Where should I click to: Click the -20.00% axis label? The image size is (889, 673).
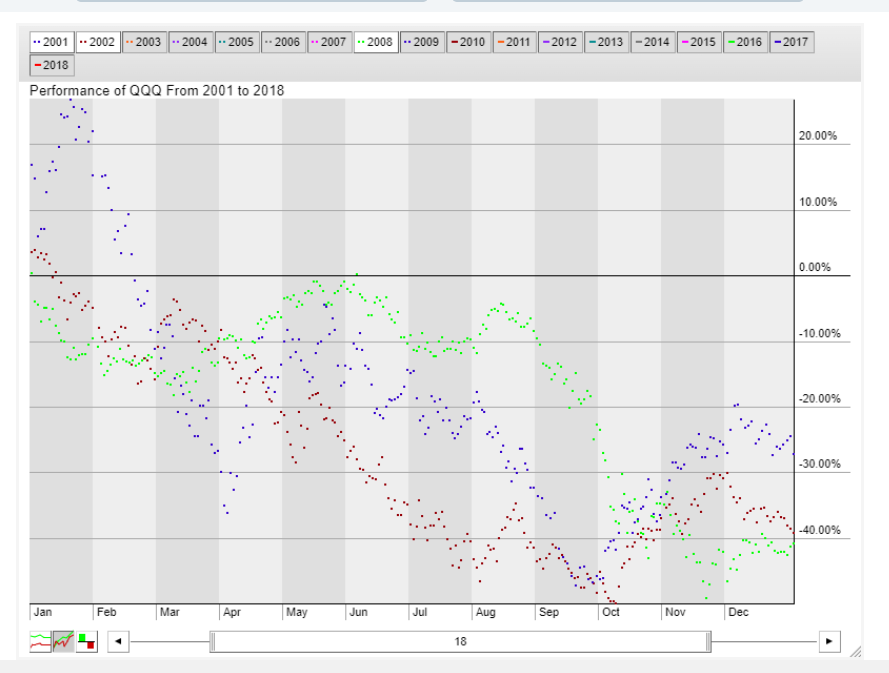[x=820, y=399]
